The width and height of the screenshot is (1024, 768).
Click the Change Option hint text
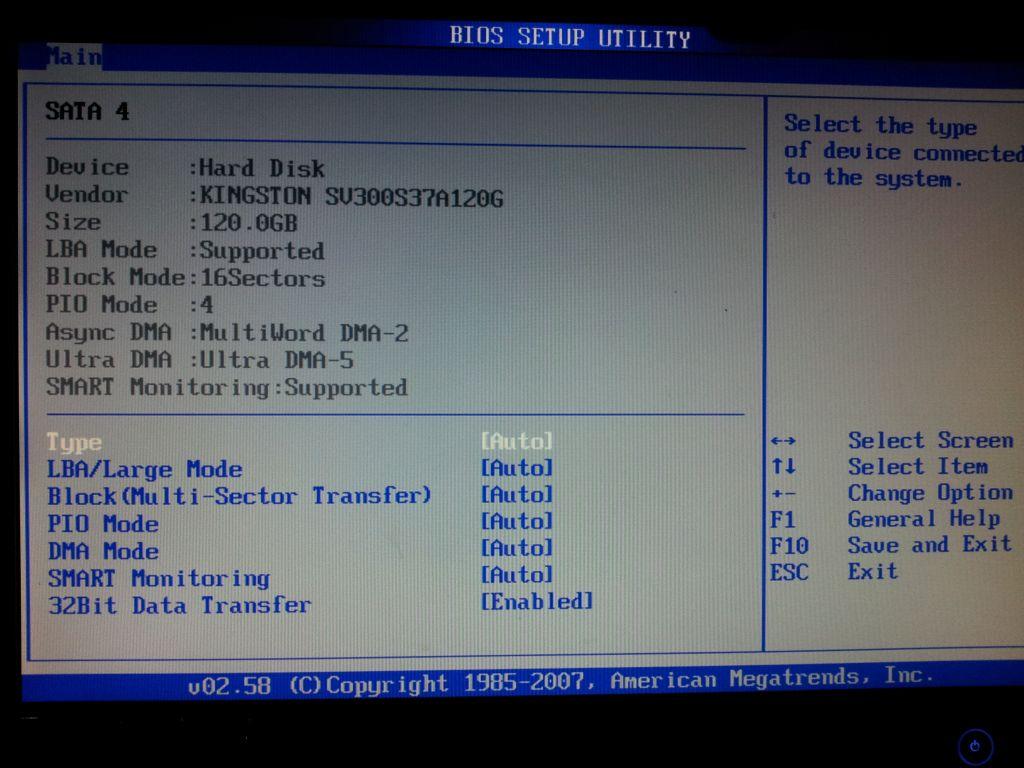931,492
